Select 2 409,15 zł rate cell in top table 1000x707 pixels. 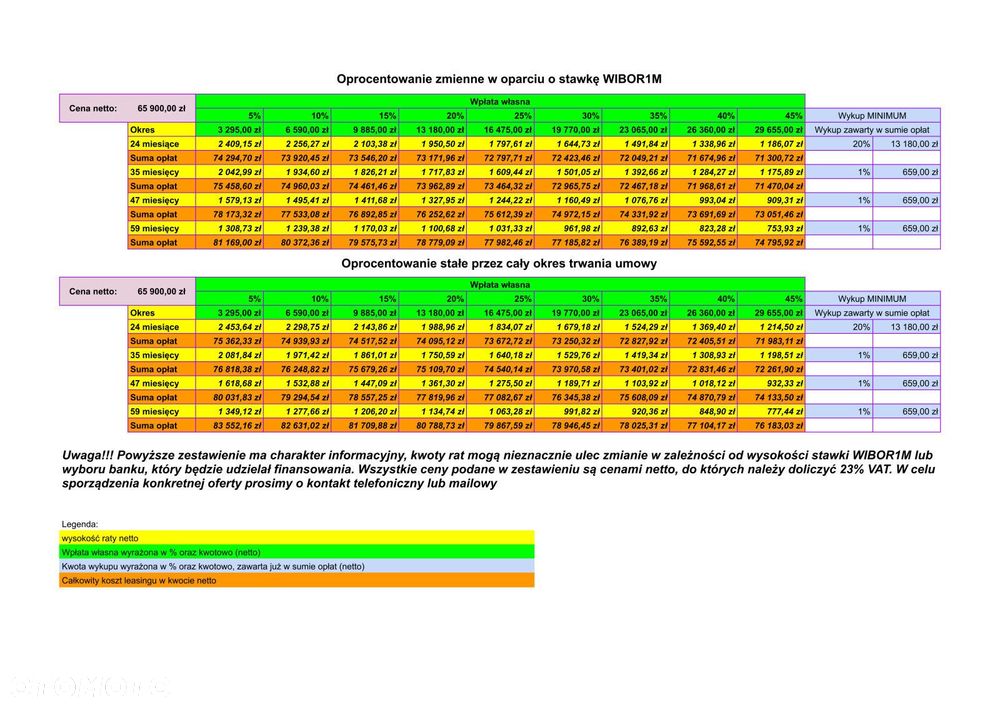click(230, 144)
